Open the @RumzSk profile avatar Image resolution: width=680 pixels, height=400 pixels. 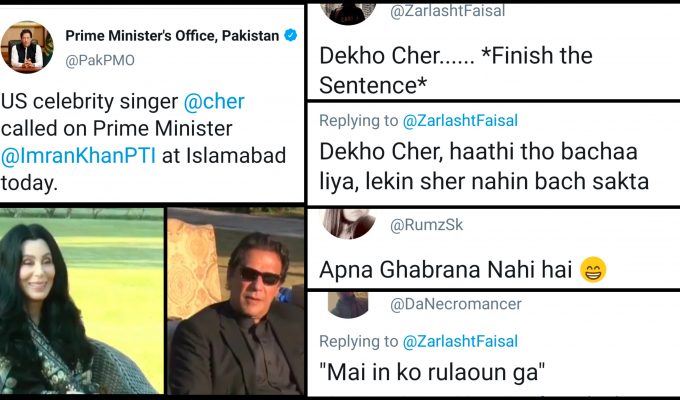349,221
